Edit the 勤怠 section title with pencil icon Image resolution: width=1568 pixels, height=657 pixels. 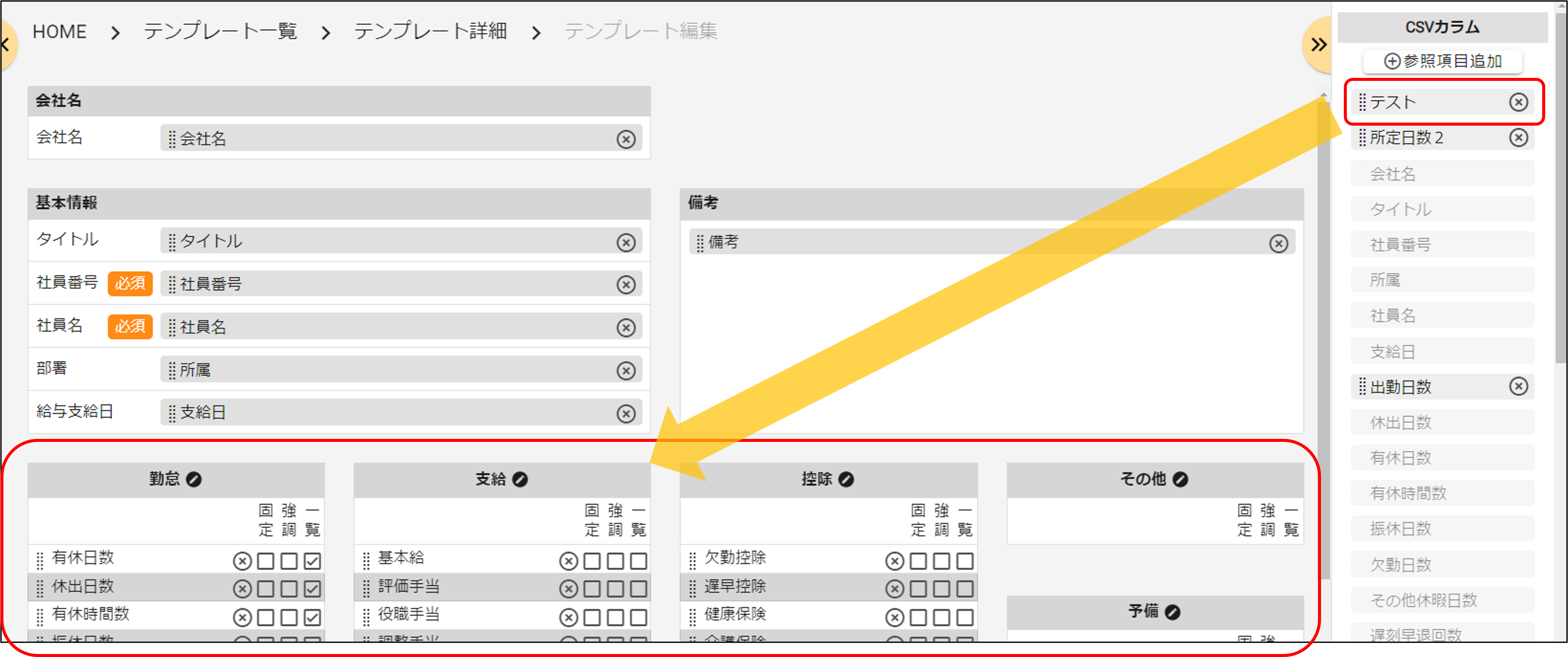(x=195, y=479)
